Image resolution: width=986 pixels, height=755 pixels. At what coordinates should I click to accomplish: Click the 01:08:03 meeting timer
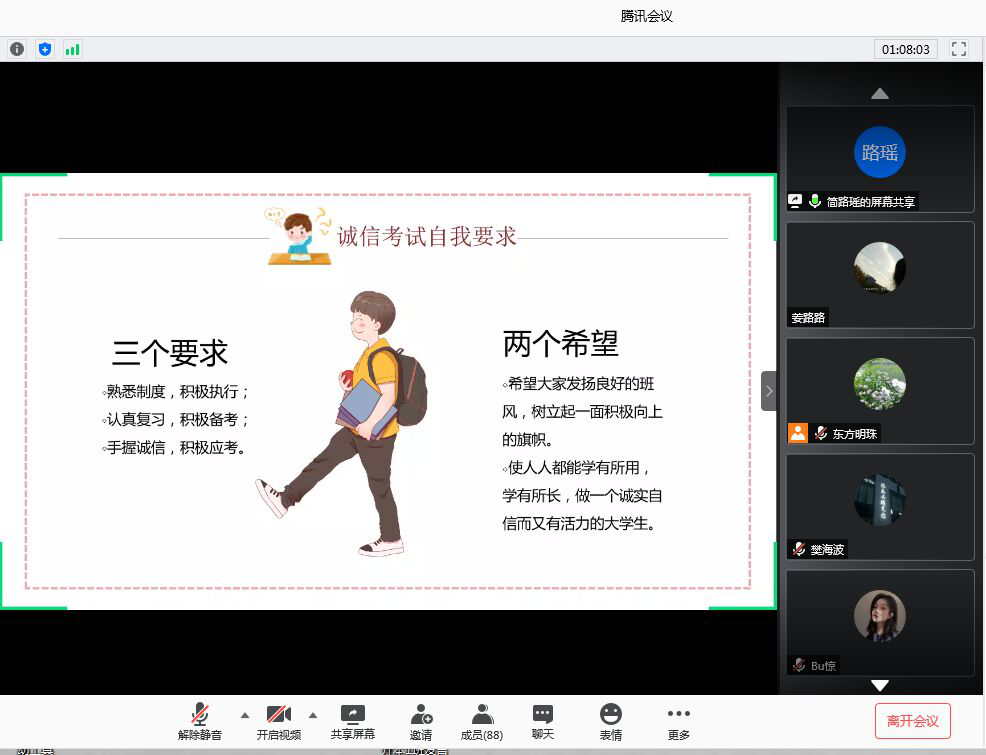coord(905,49)
